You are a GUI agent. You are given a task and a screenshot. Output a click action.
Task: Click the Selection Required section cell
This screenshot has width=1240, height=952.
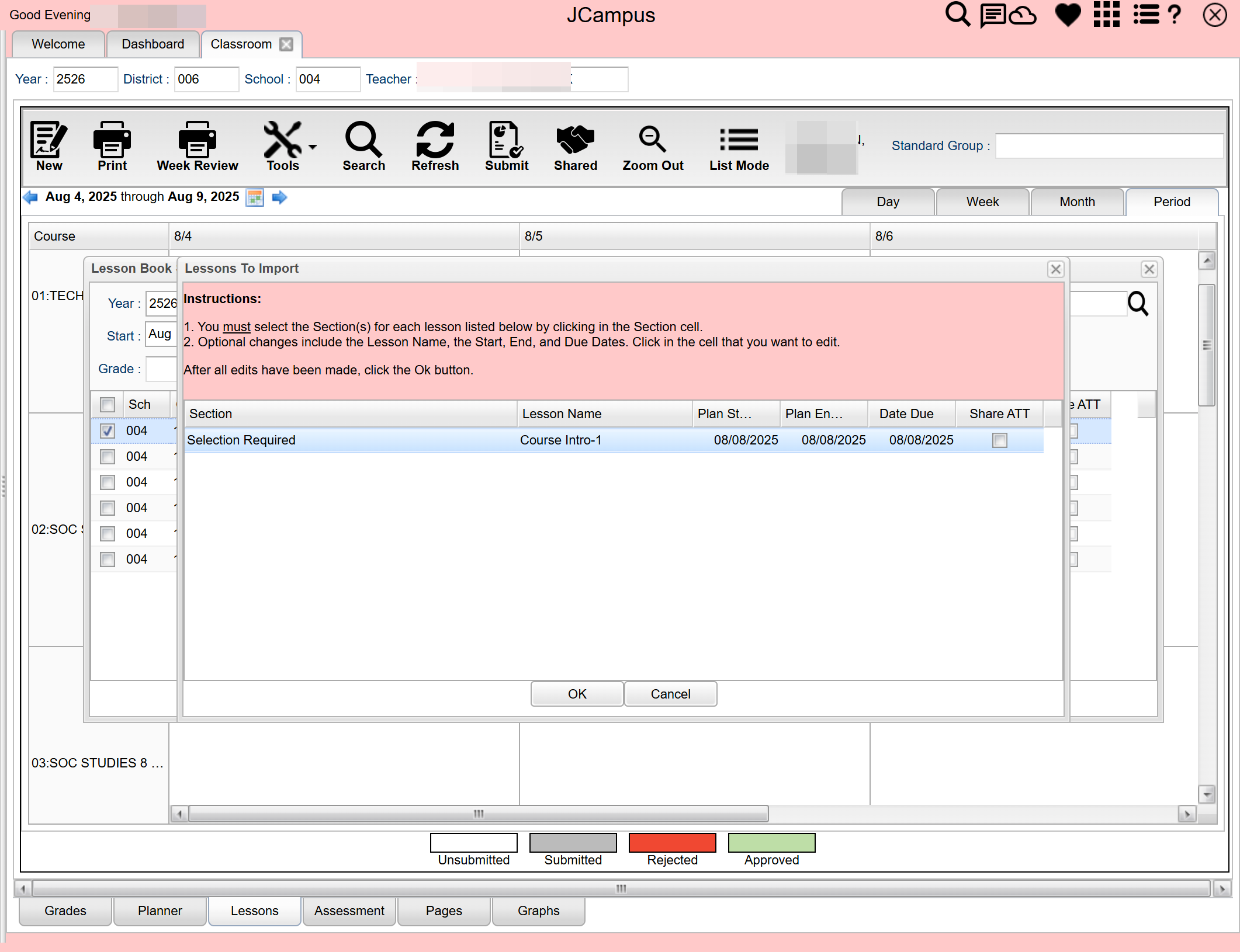tap(351, 440)
